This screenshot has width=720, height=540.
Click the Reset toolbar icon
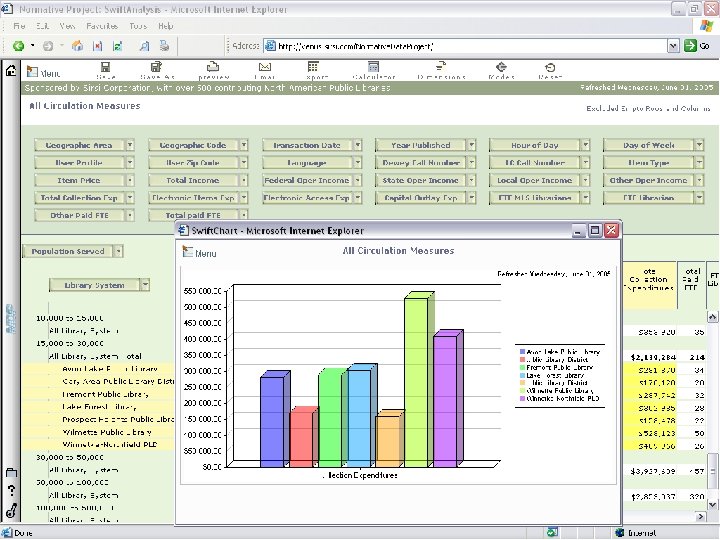[x=550, y=70]
